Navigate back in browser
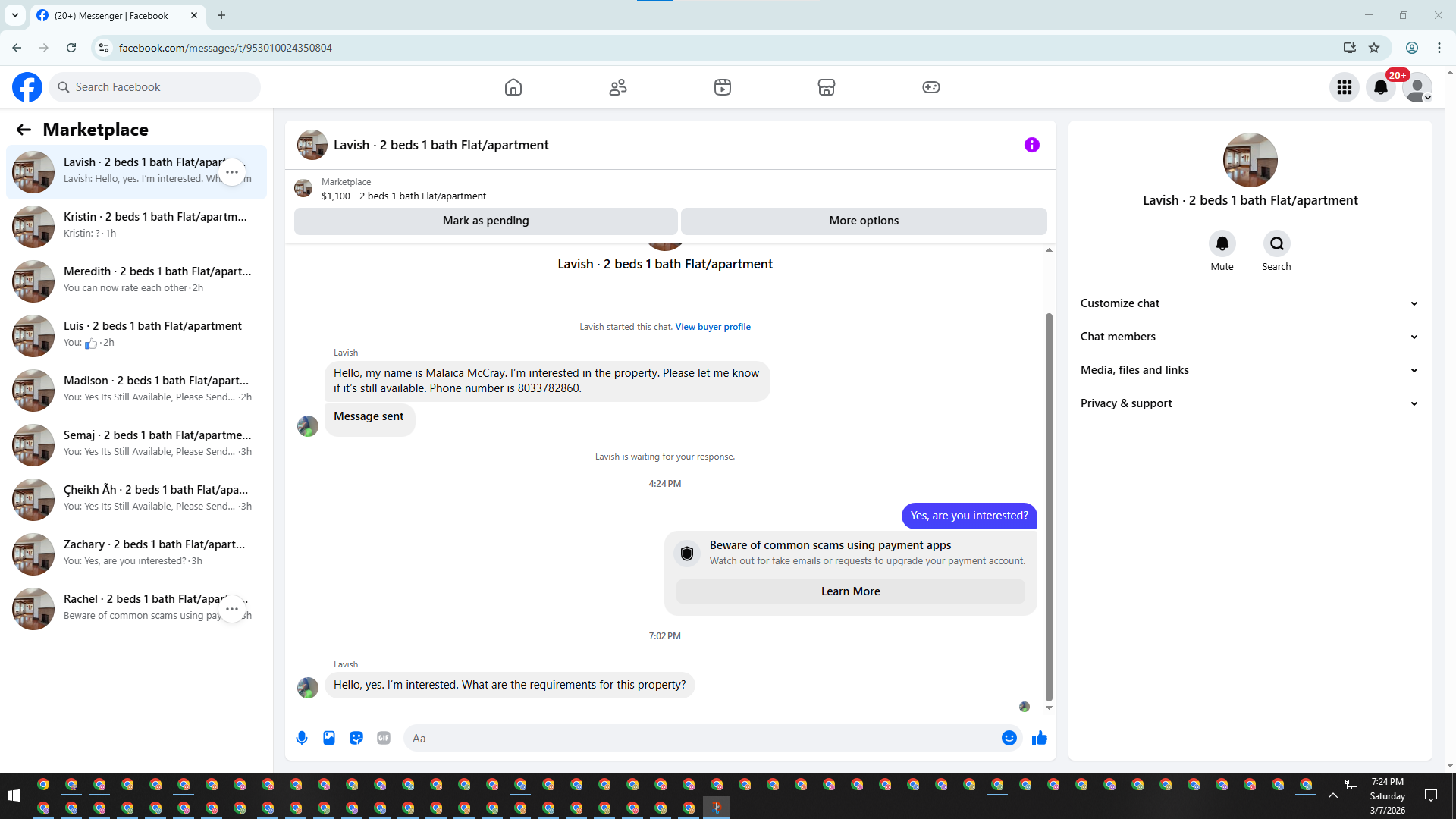Viewport: 1456px width, 819px height. pos(17,48)
